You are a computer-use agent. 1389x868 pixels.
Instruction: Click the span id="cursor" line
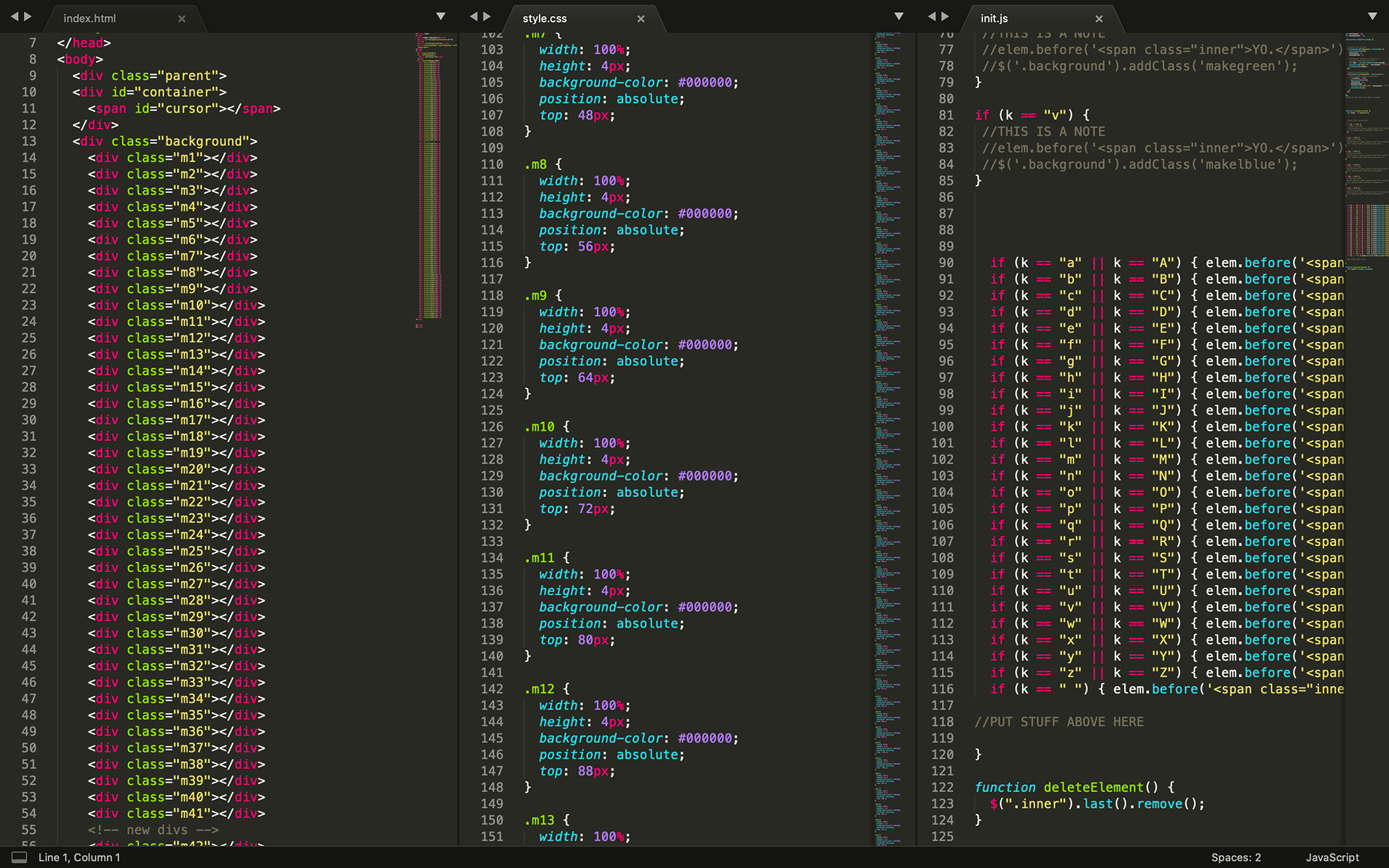tap(184, 109)
